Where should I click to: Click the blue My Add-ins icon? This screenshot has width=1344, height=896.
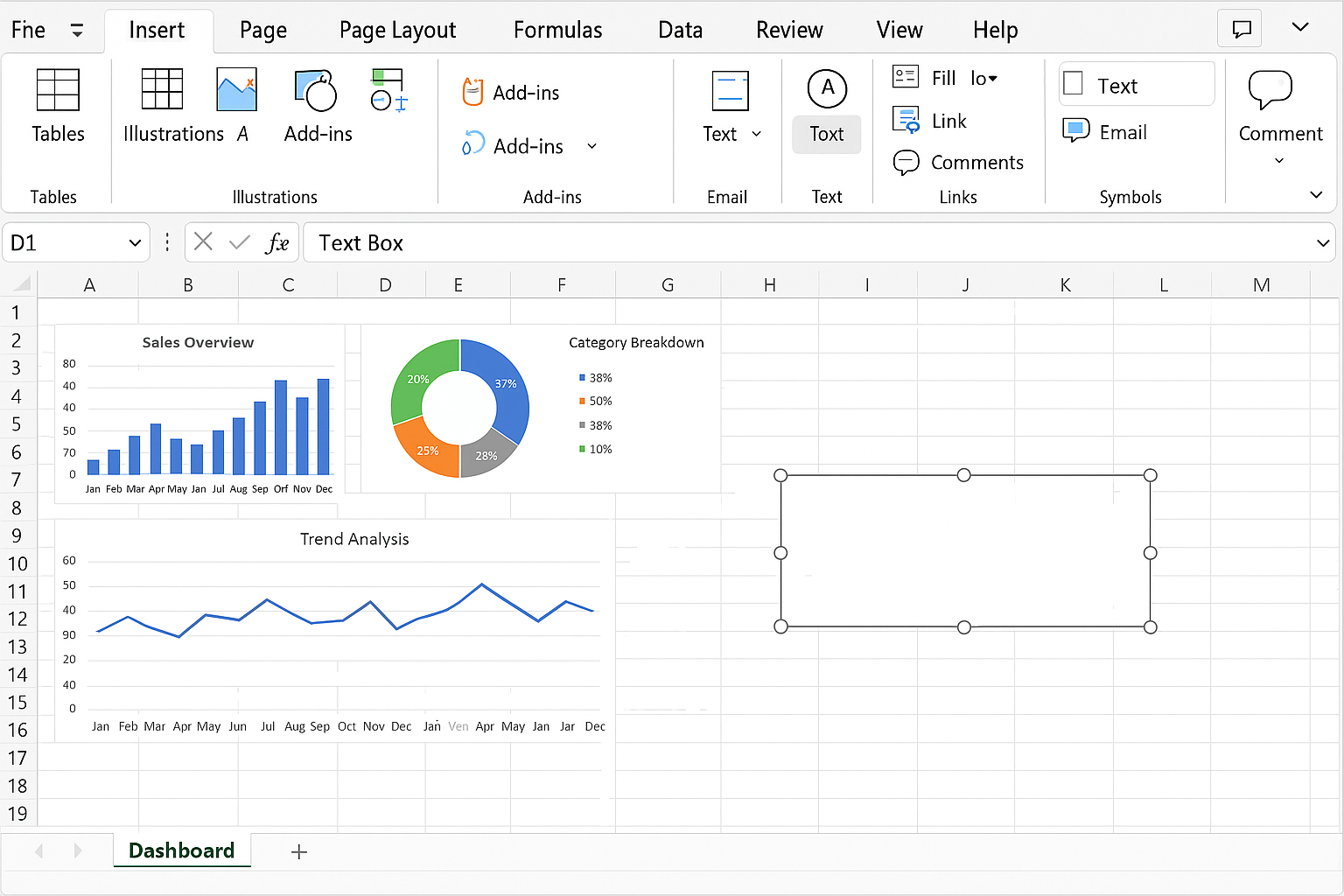(472, 143)
